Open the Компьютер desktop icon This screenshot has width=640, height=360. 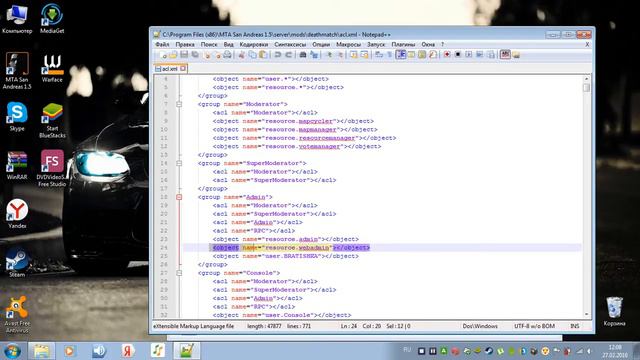17,19
